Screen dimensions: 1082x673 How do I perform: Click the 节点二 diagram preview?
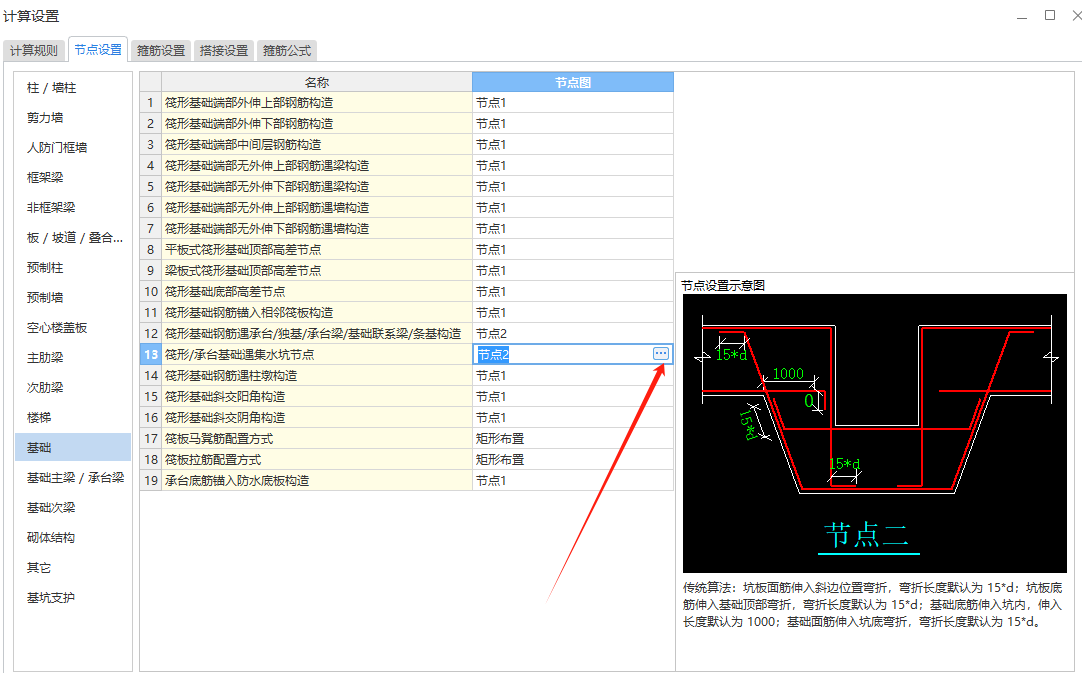874,433
